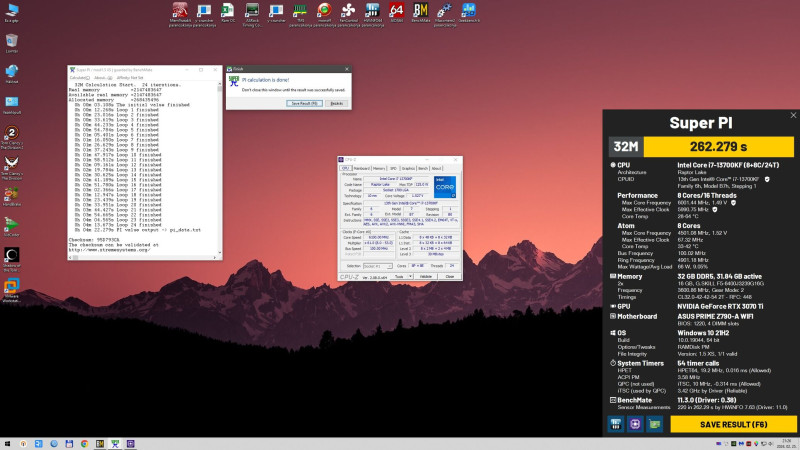
Task: Open the HWiNFO64 desktop shortcut
Action: pos(372,14)
